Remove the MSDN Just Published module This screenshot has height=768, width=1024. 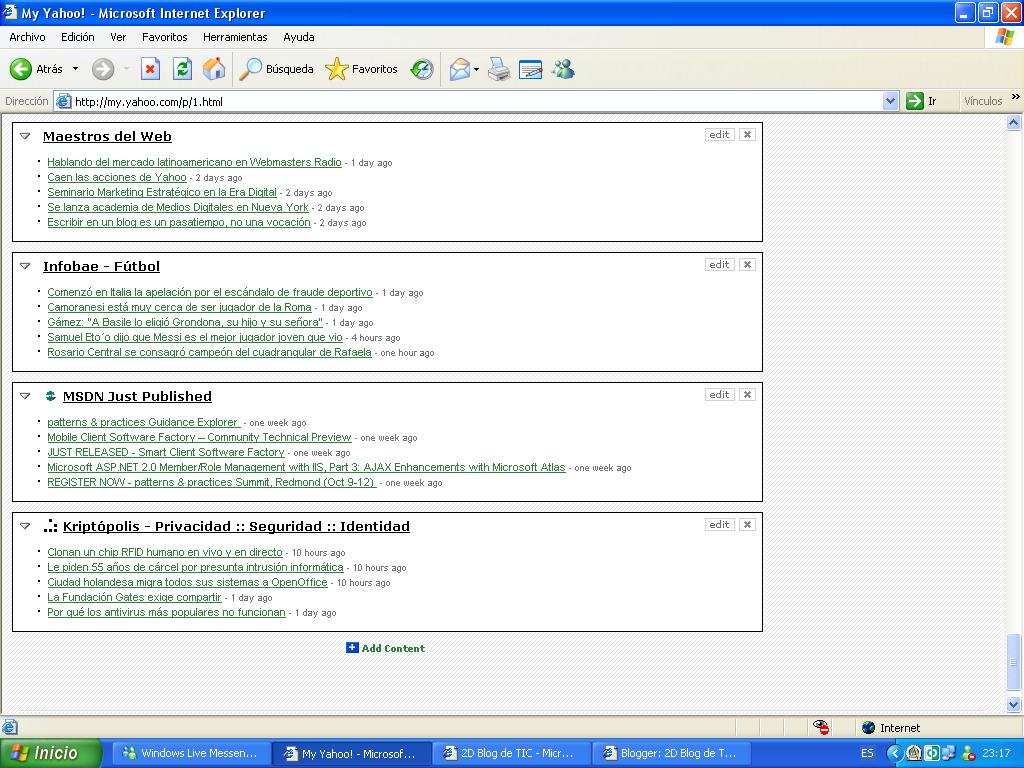tap(747, 394)
